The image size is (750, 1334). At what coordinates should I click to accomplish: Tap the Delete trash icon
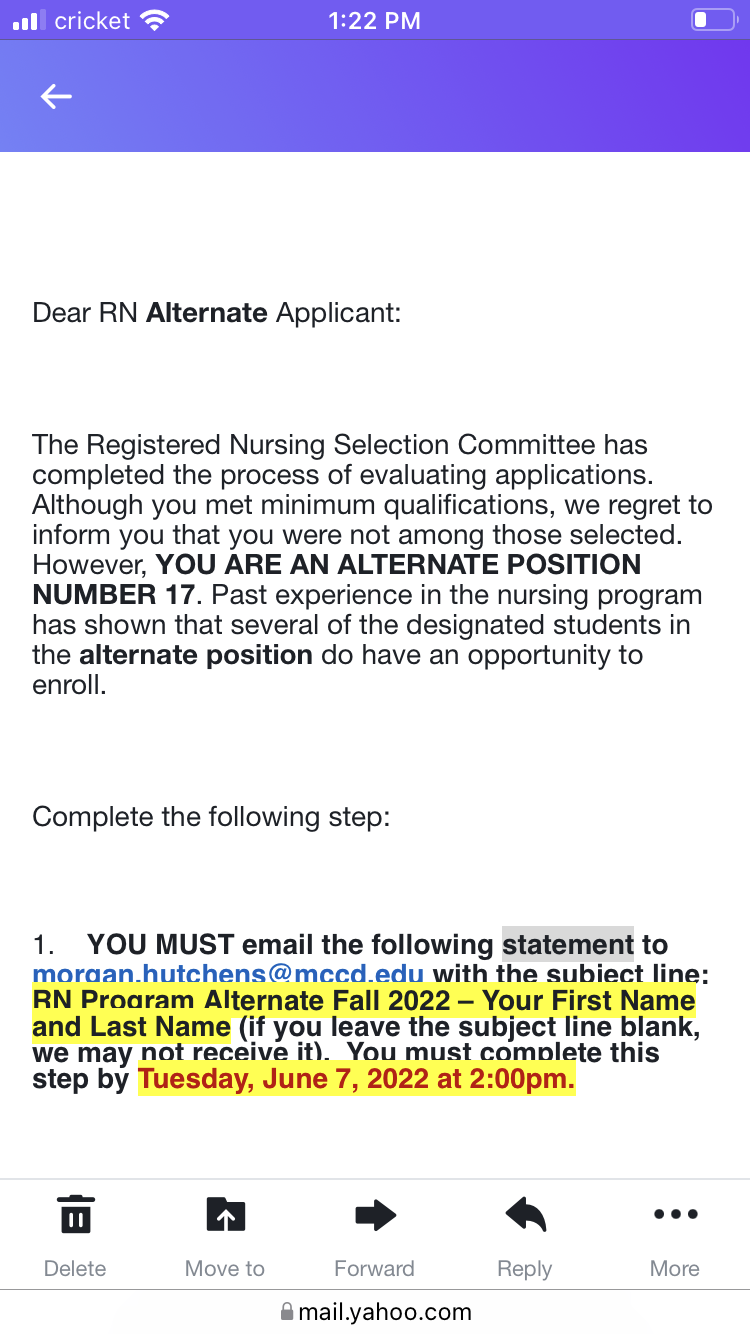click(75, 1215)
